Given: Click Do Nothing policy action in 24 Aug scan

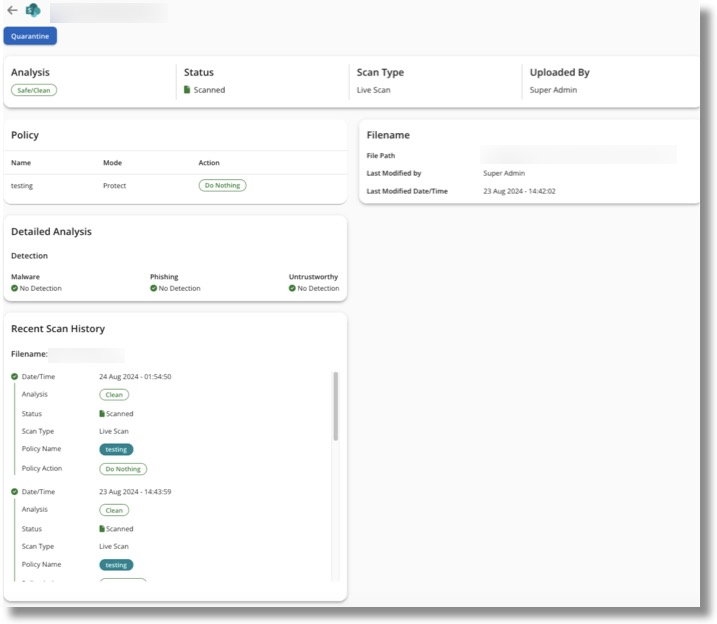Looking at the screenshot, I should [x=123, y=469].
